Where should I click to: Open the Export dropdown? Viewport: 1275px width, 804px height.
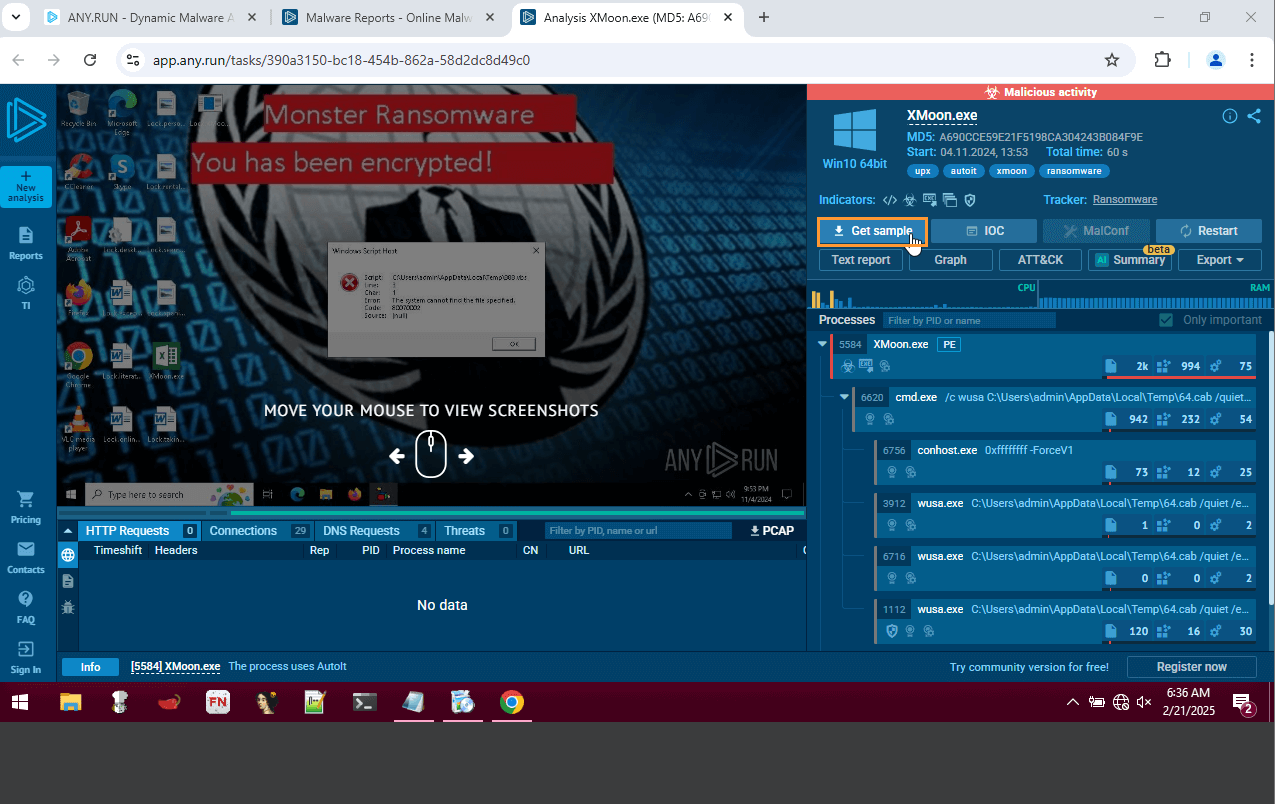(1219, 260)
